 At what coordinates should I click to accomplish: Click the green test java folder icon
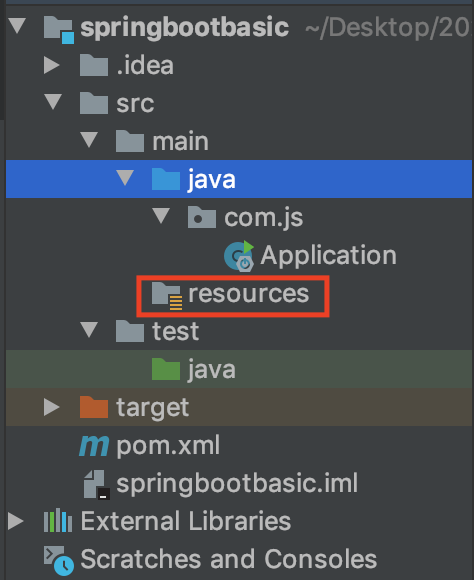click(166, 369)
